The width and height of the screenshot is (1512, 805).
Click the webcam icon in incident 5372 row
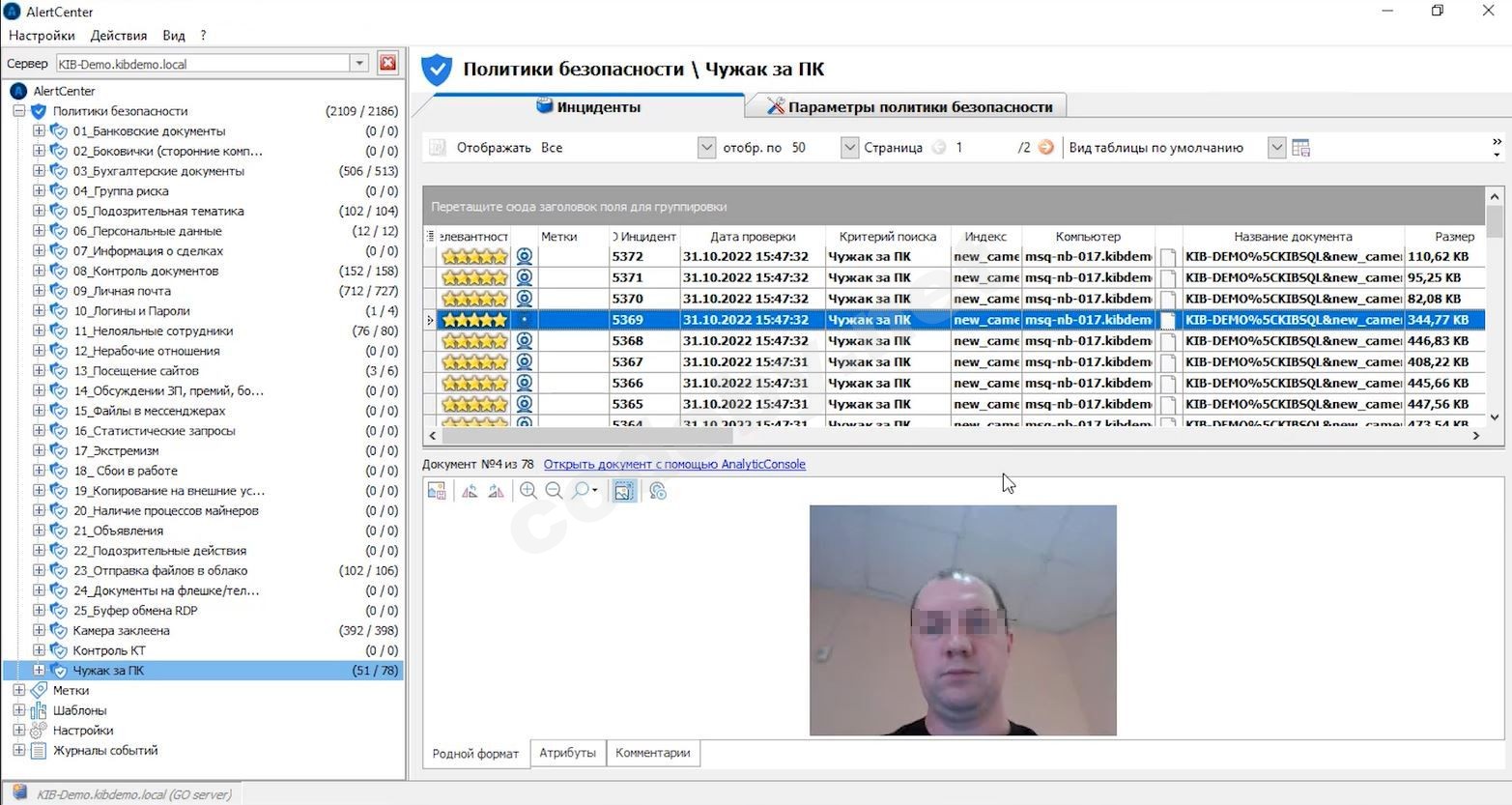(525, 256)
